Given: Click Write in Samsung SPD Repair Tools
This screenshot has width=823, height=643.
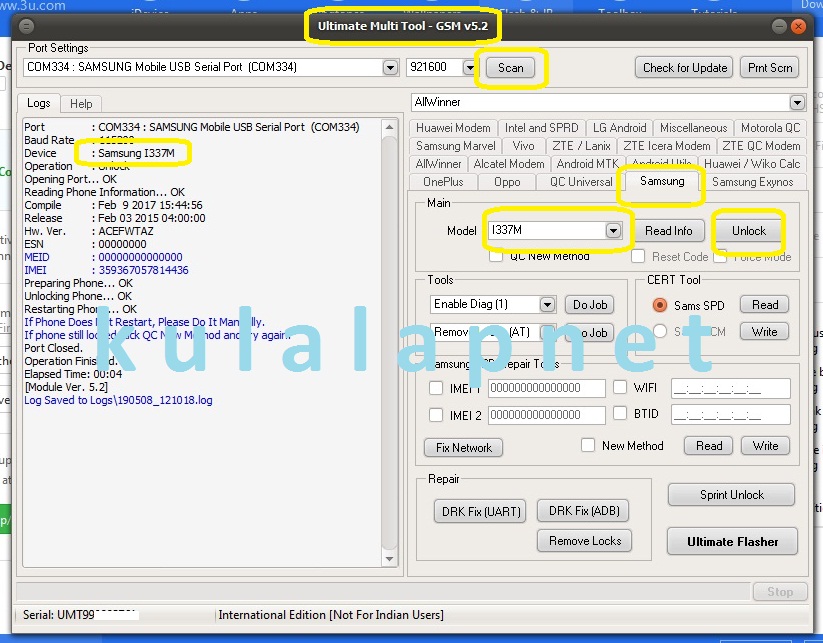Looking at the screenshot, I should click(x=765, y=446).
